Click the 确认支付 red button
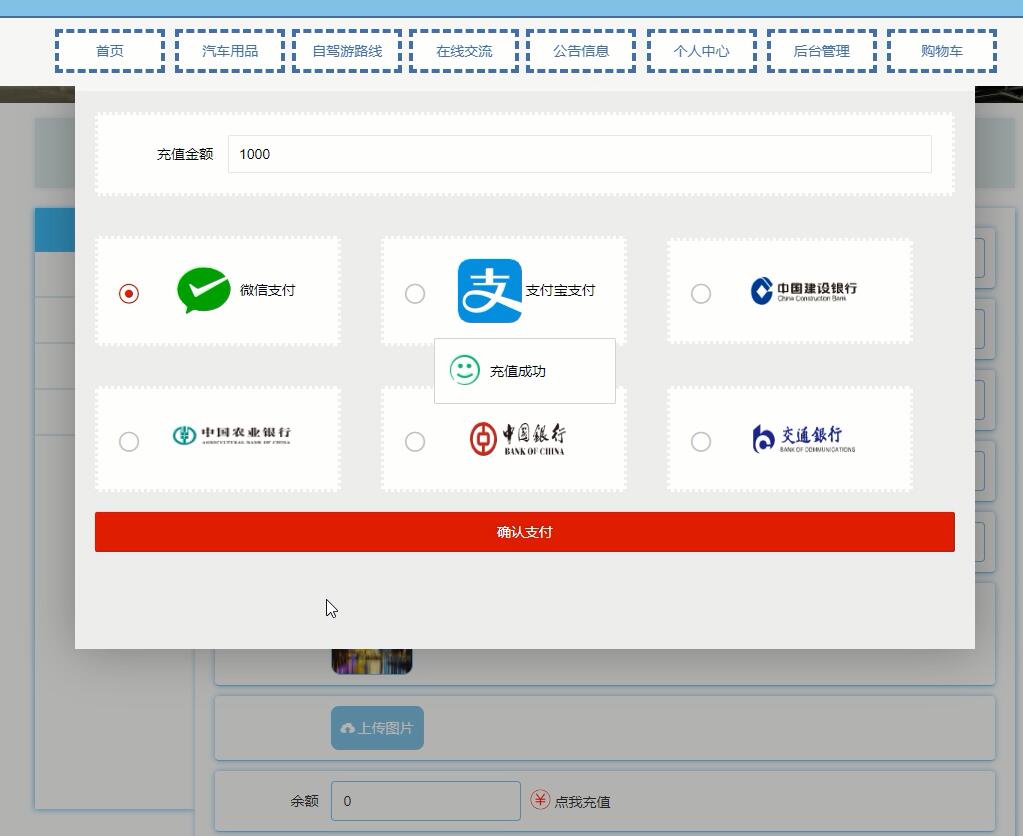The image size is (1023, 836). click(525, 532)
